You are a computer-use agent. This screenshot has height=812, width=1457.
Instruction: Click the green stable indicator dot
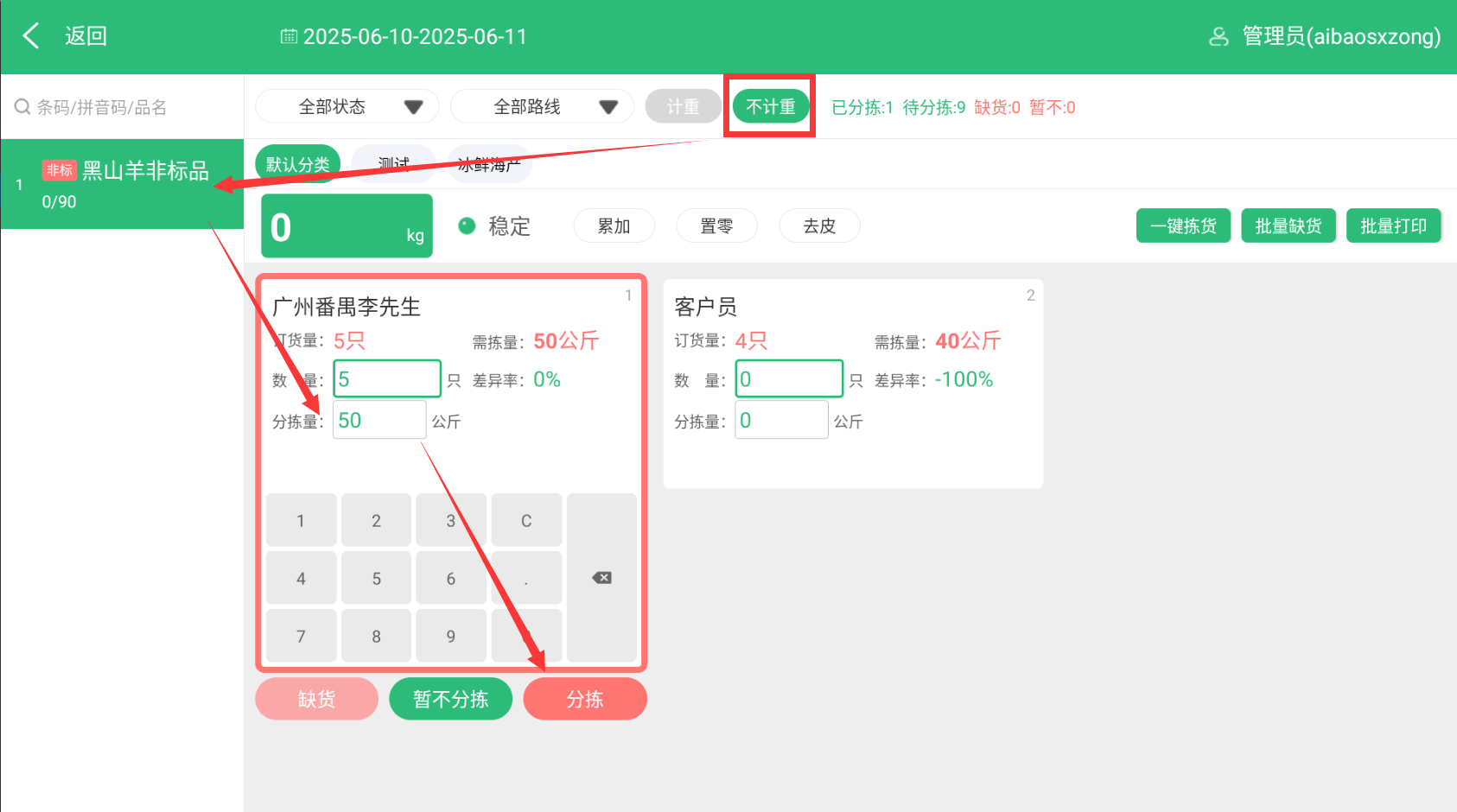467,226
